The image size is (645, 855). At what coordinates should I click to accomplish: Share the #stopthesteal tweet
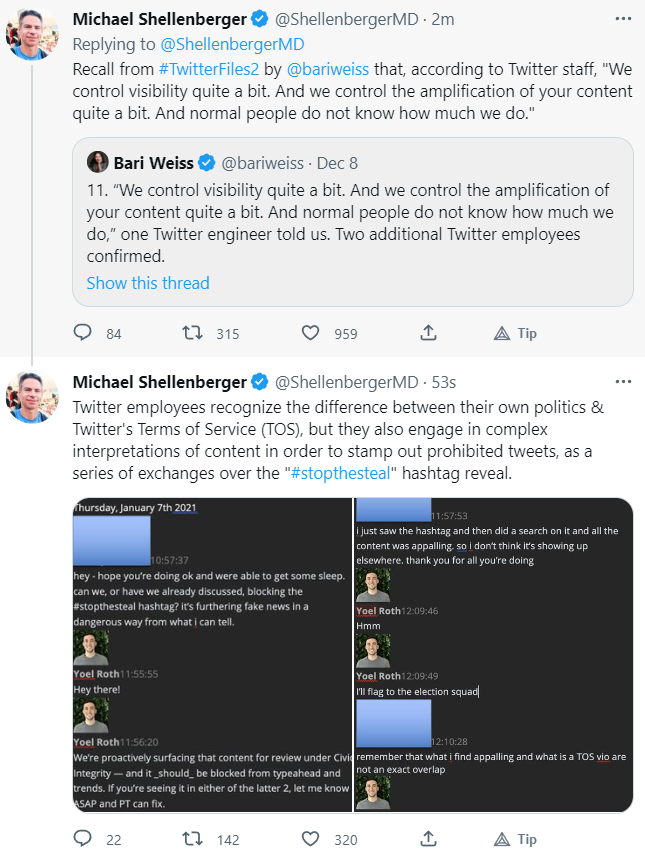[427, 838]
